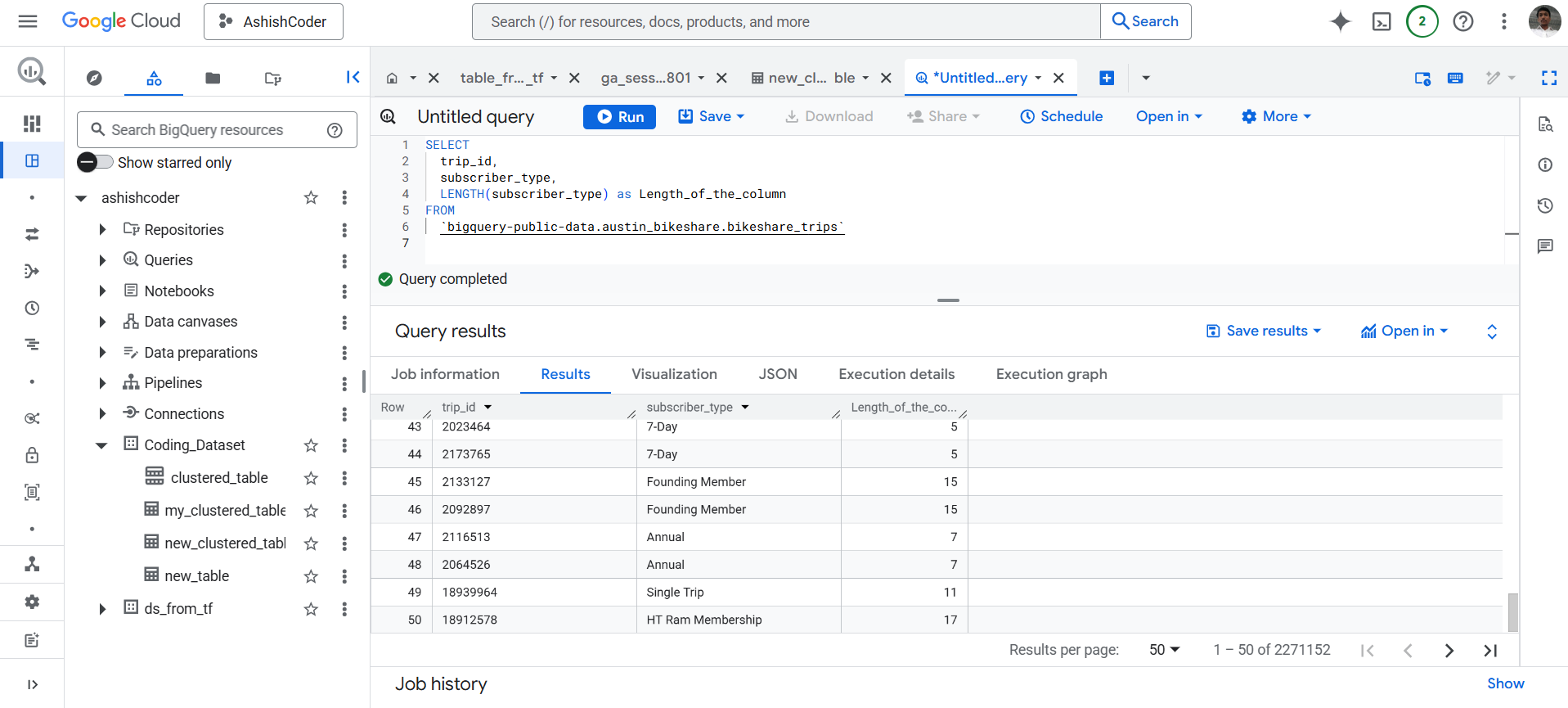Jump to last results page

pyautogui.click(x=1490, y=651)
